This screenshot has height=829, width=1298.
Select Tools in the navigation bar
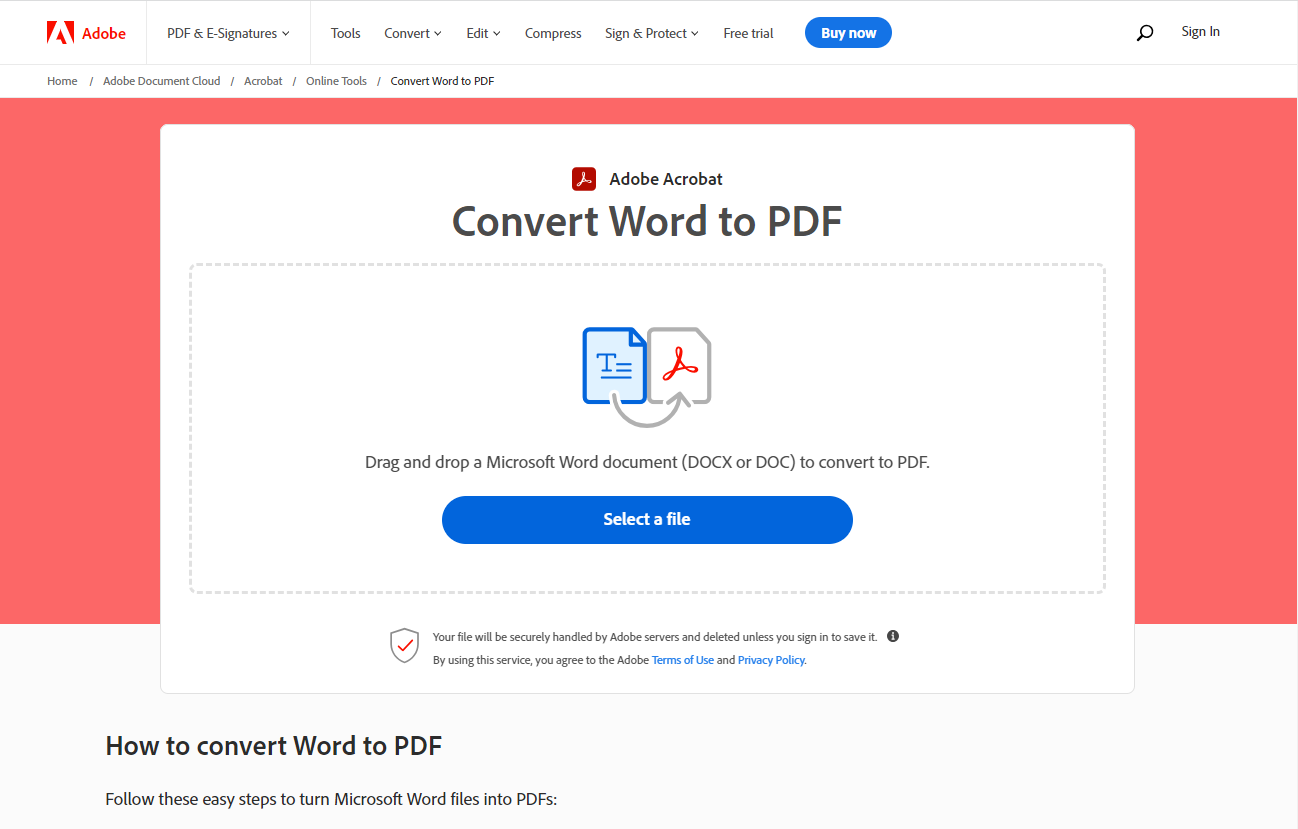click(345, 32)
